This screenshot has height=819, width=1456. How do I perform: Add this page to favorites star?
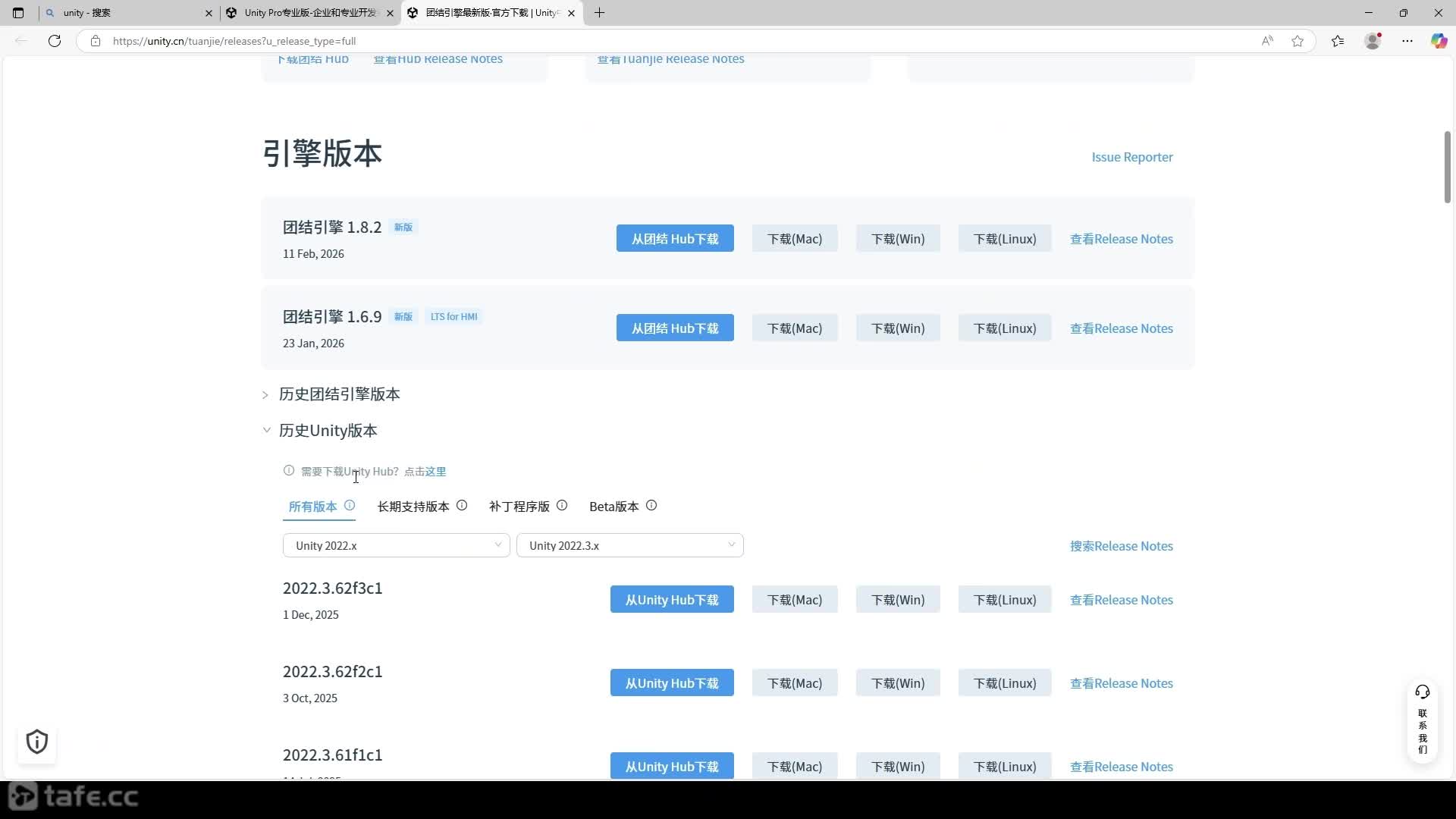(x=1298, y=41)
